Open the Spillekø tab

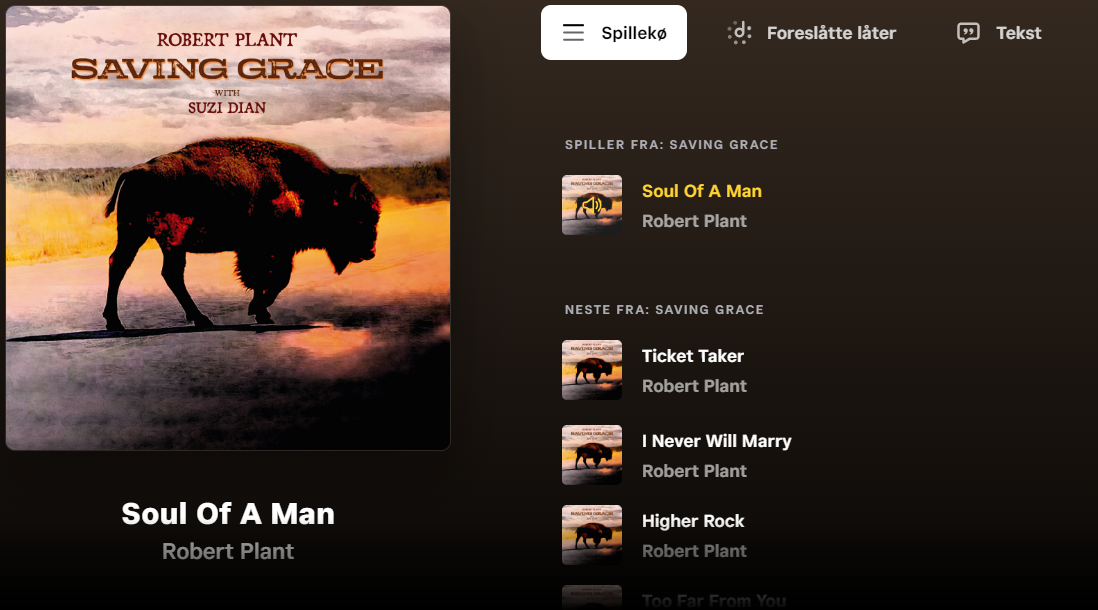[613, 33]
